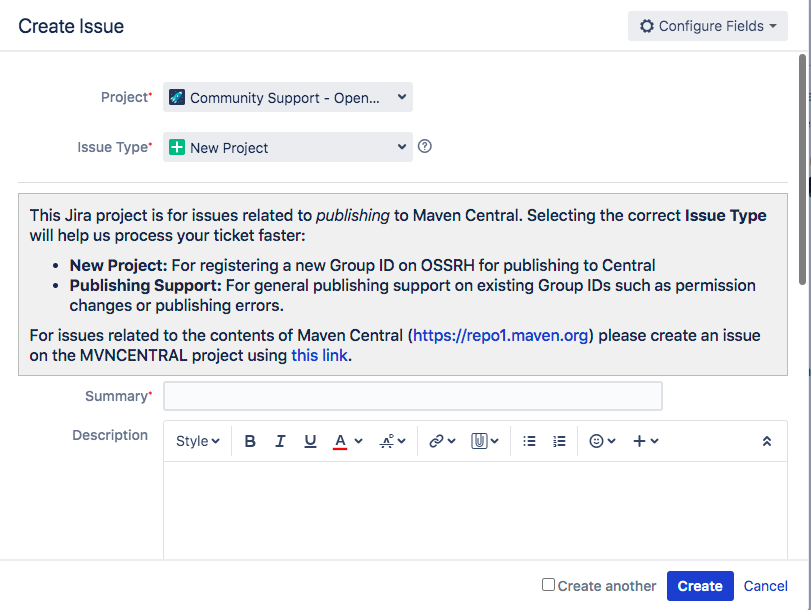Image resolution: width=811 pixels, height=610 pixels.
Task: Click the 'Publishing Support:' bold bullet text
Action: click(x=145, y=286)
